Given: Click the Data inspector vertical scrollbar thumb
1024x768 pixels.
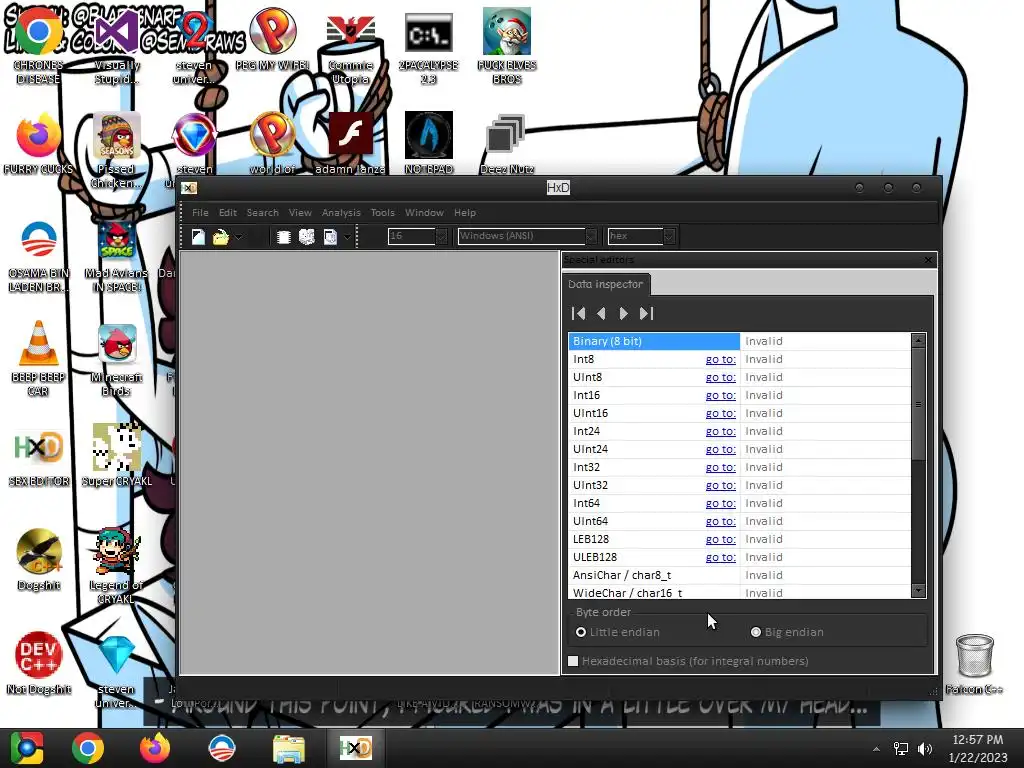Looking at the screenshot, I should [918, 404].
